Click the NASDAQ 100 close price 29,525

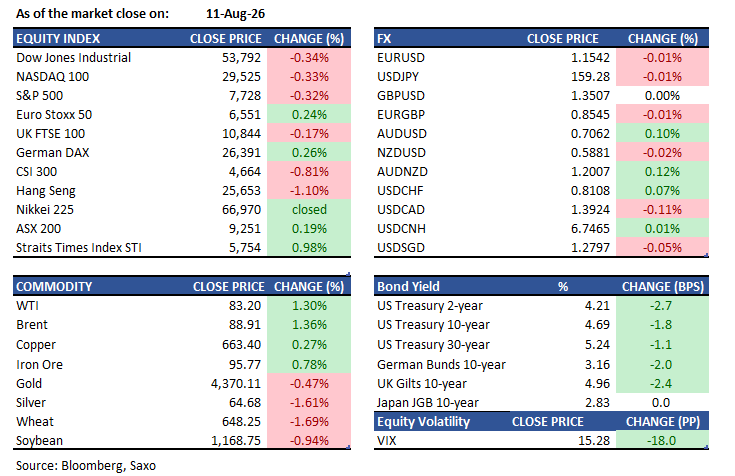[241, 76]
